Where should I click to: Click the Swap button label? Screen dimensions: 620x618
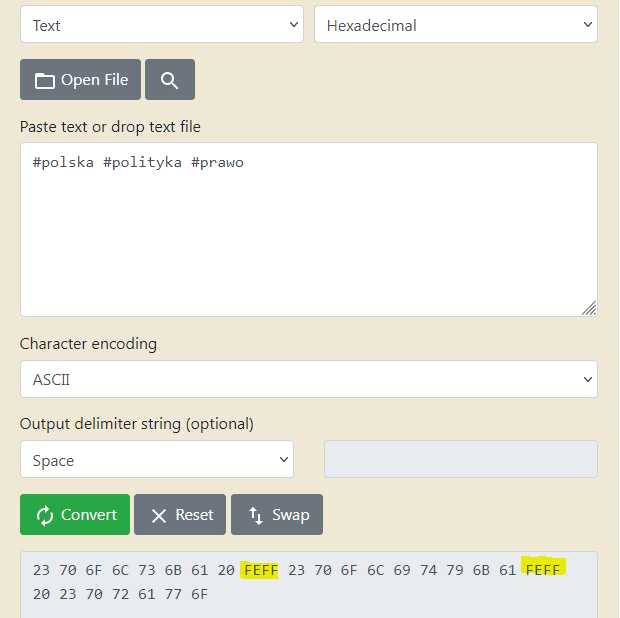tap(291, 515)
